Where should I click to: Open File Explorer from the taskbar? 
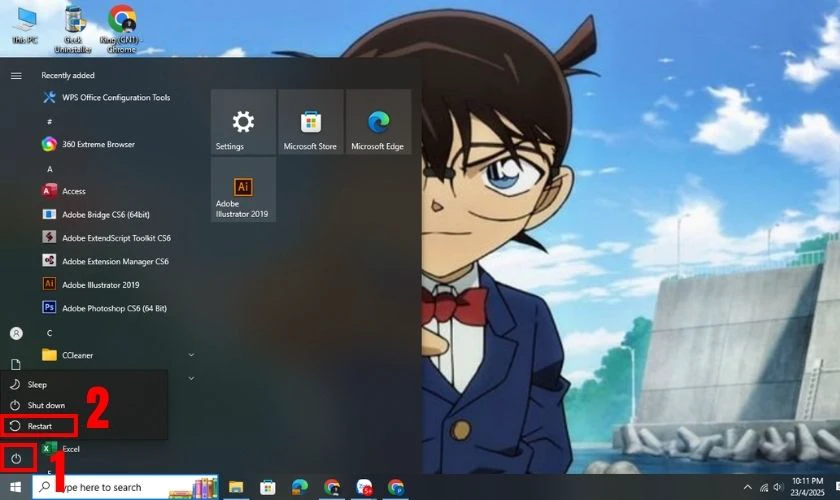pos(236,487)
